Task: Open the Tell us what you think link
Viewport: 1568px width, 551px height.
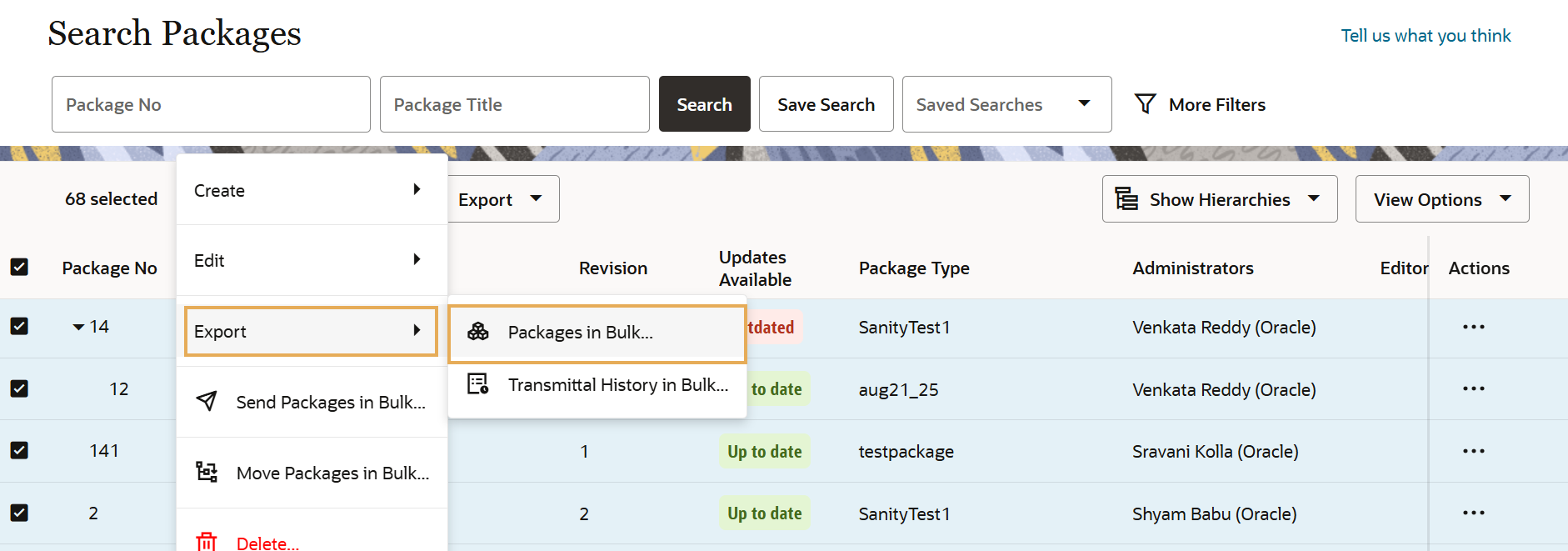Action: click(x=1426, y=36)
